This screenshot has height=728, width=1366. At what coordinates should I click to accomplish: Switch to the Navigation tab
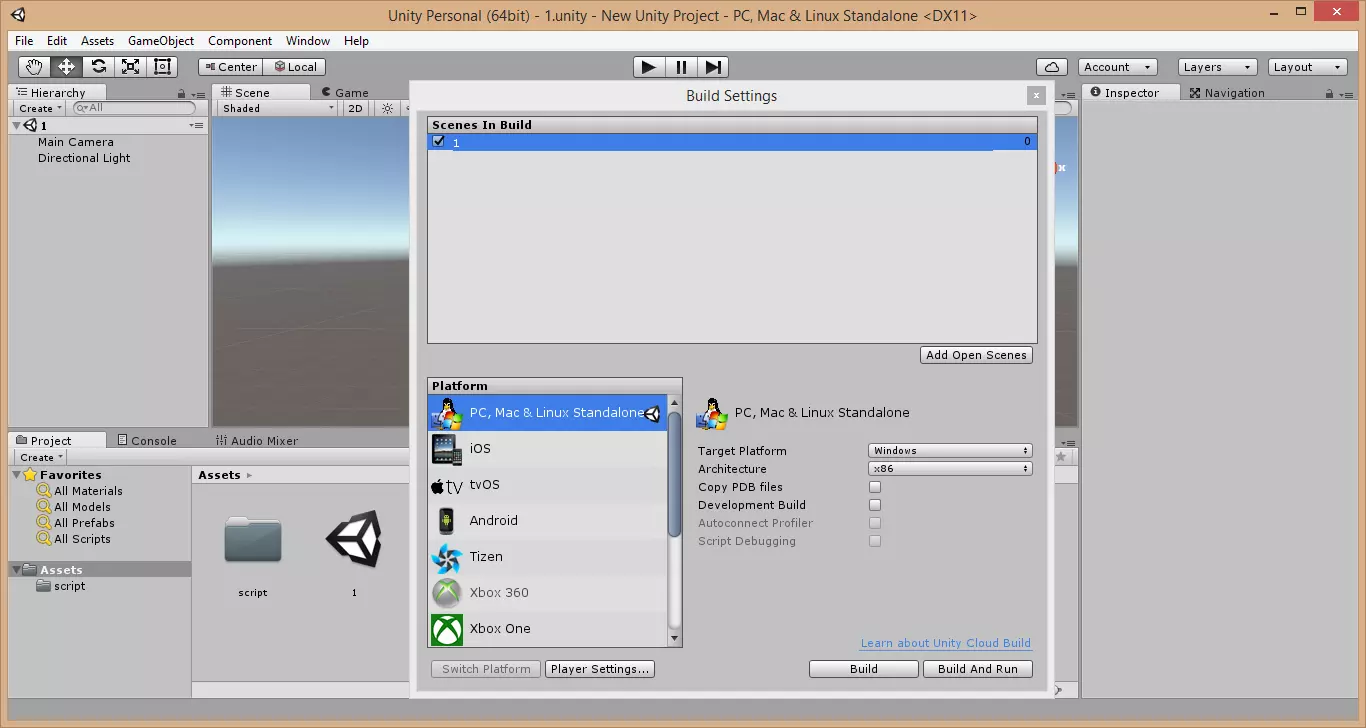tap(1226, 93)
